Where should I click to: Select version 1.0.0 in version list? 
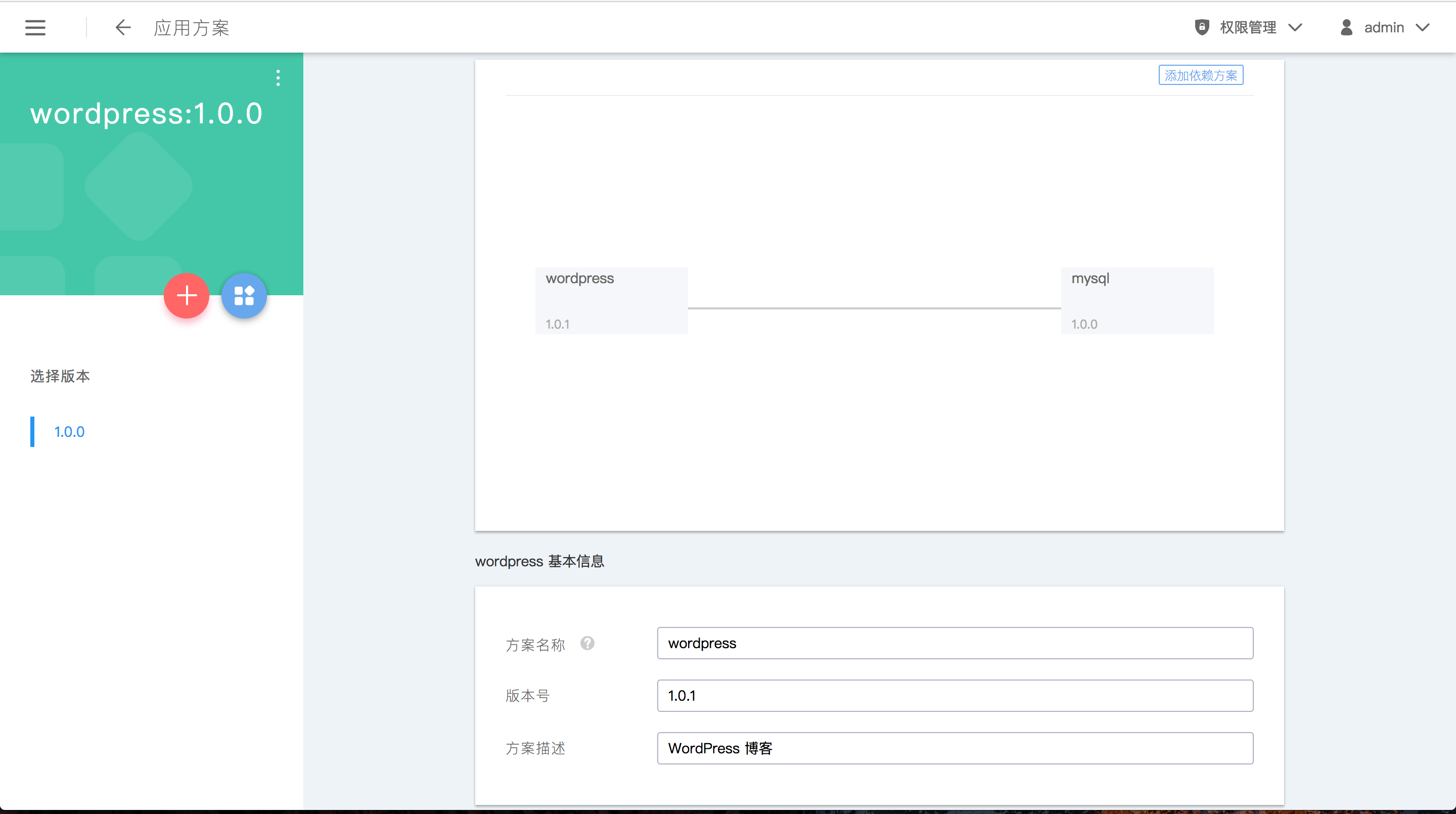click(69, 432)
